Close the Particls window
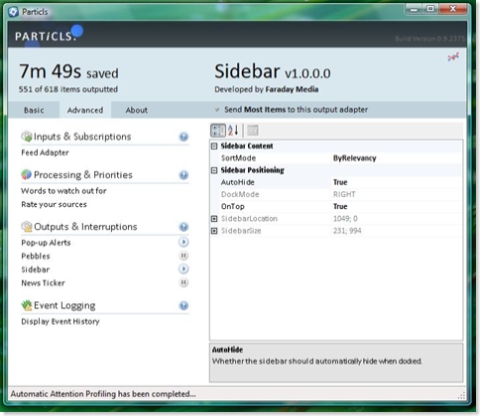Viewport: 480px width, 416px height. (x=453, y=9)
